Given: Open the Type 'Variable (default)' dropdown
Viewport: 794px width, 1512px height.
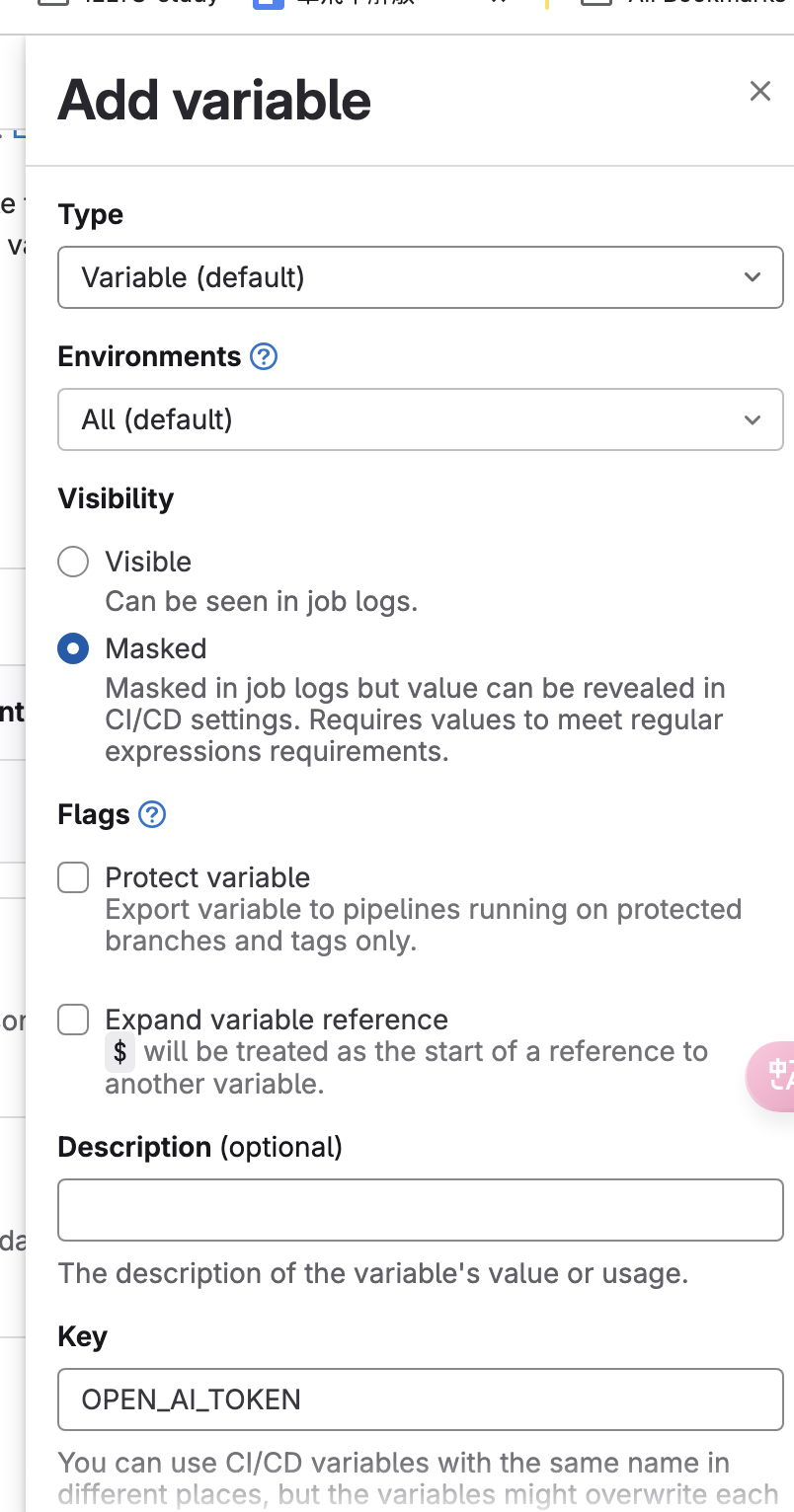Looking at the screenshot, I should click(395, 277).
